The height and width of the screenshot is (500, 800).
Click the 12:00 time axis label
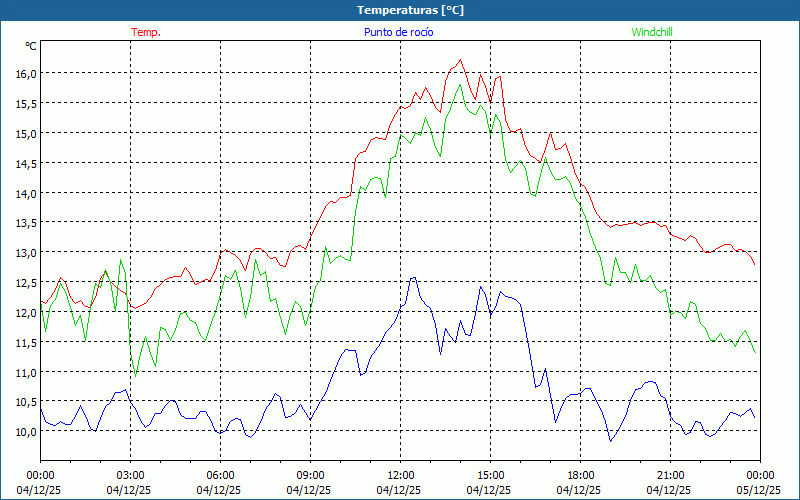click(400, 475)
